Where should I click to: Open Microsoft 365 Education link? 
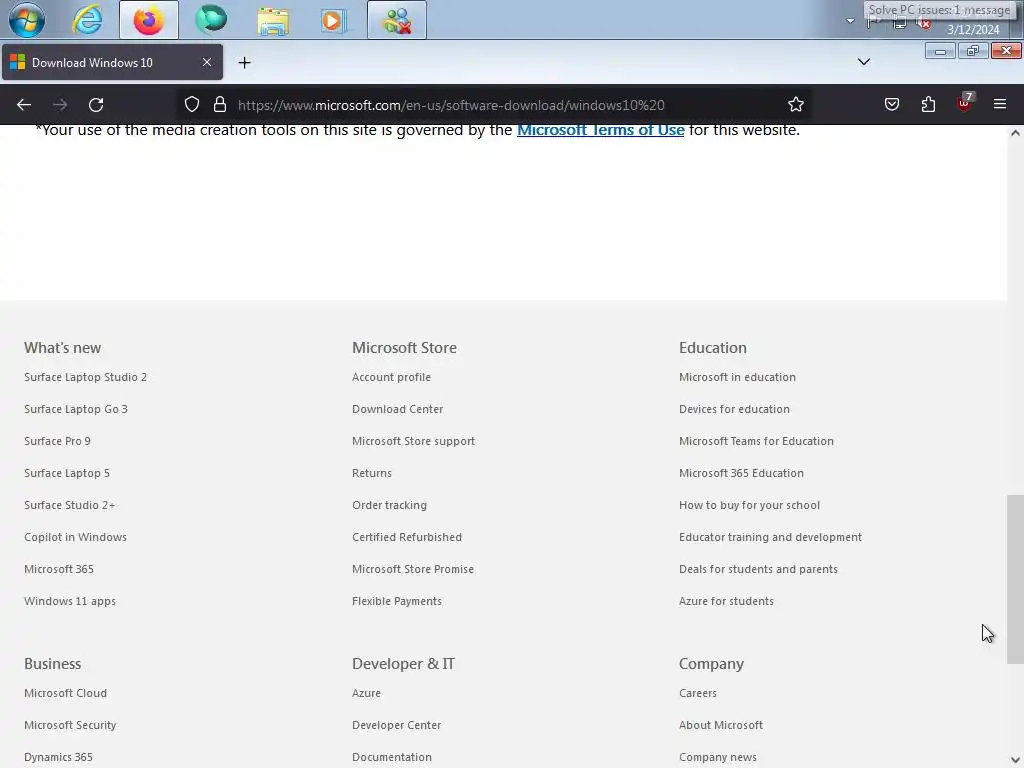point(741,473)
